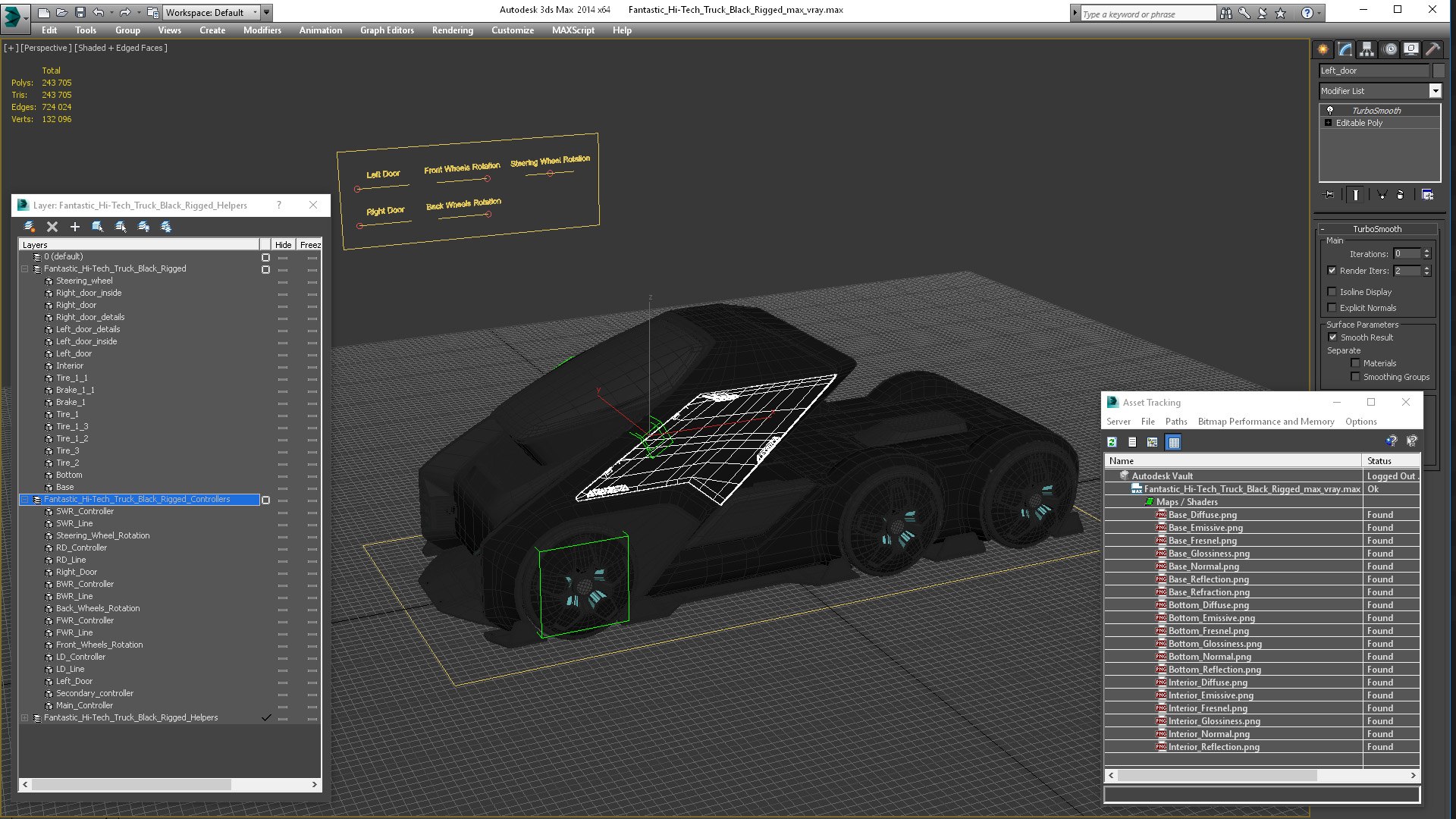
Task: Open the Utilities hammer panel tab
Action: 1432,49
